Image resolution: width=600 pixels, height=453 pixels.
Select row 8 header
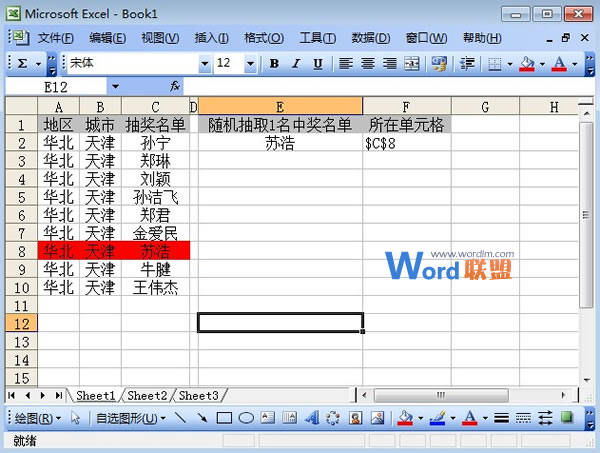pyautogui.click(x=21, y=251)
